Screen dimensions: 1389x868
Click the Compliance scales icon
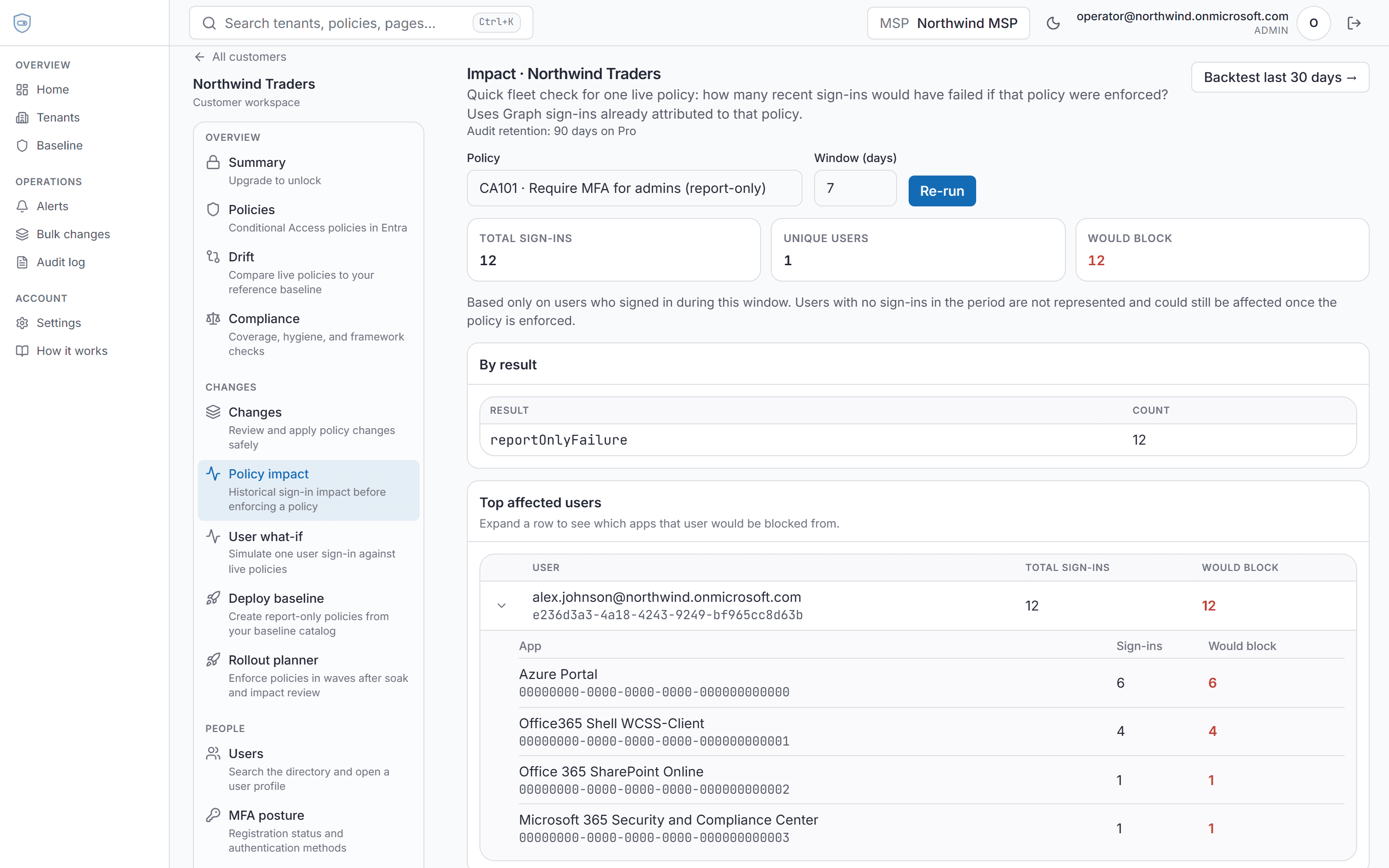[213, 319]
